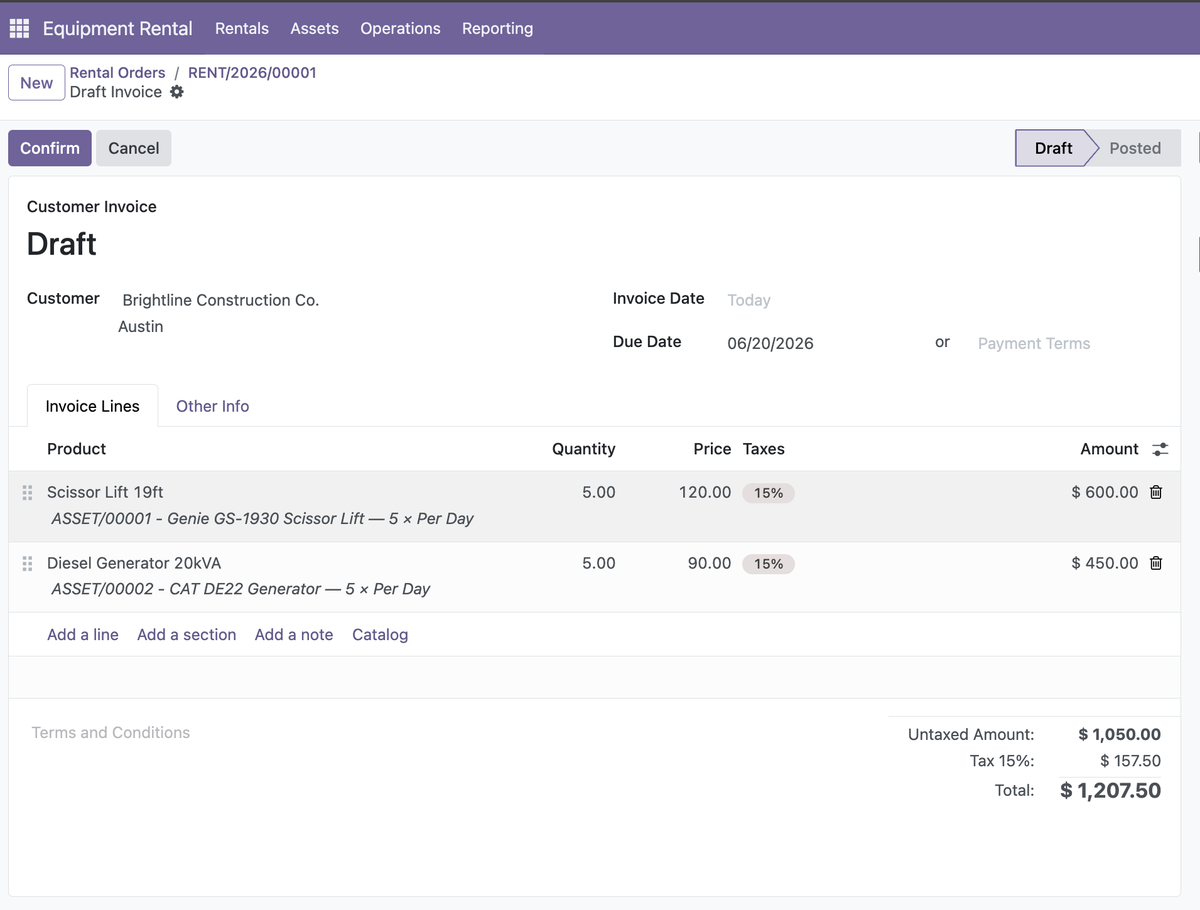Click the $ 450.00 amount cell
This screenshot has height=910, width=1200.
pos(1104,563)
